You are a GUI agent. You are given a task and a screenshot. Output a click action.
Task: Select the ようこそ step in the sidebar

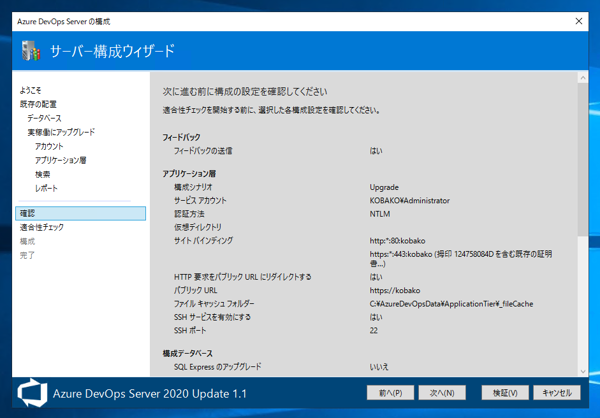tap(30, 90)
